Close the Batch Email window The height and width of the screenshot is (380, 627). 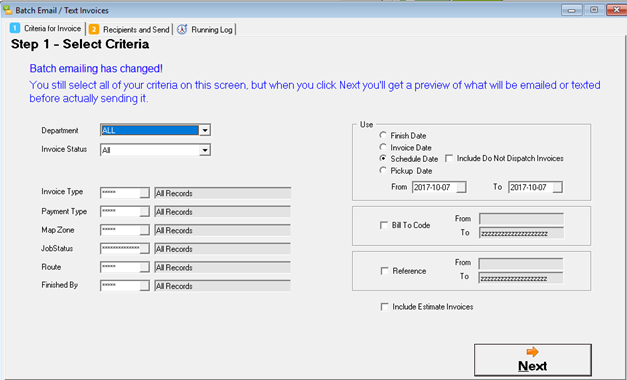(x=617, y=10)
